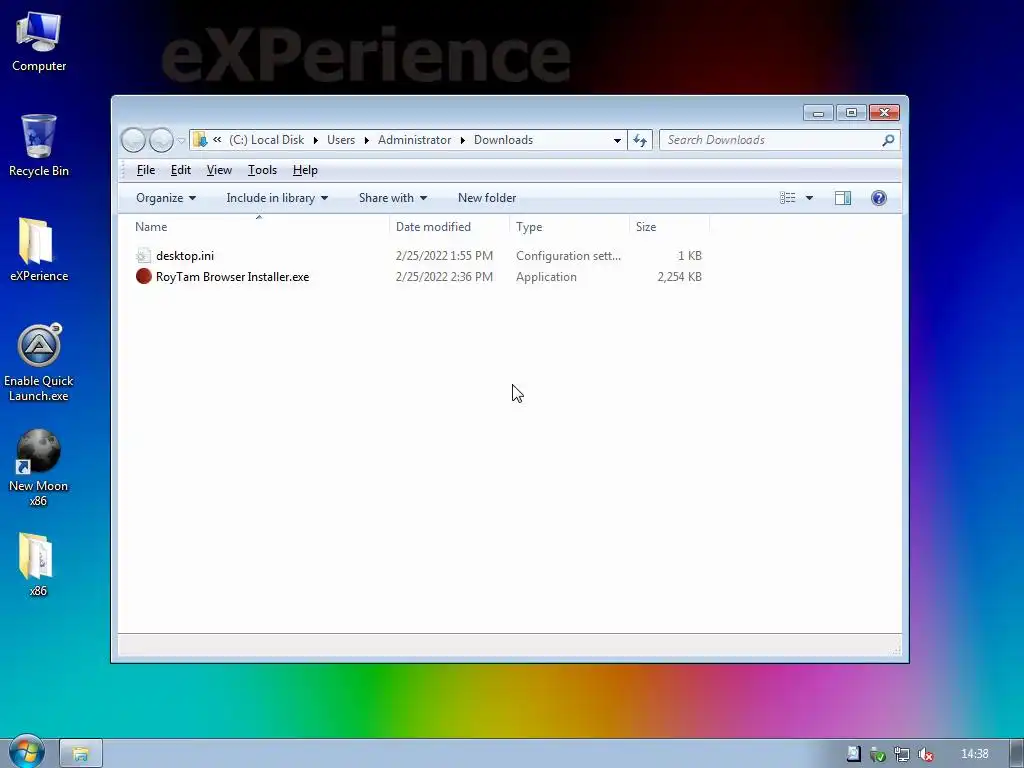This screenshot has height=768, width=1024.
Task: Click the 2,254 KB size cell
Action: (x=679, y=277)
